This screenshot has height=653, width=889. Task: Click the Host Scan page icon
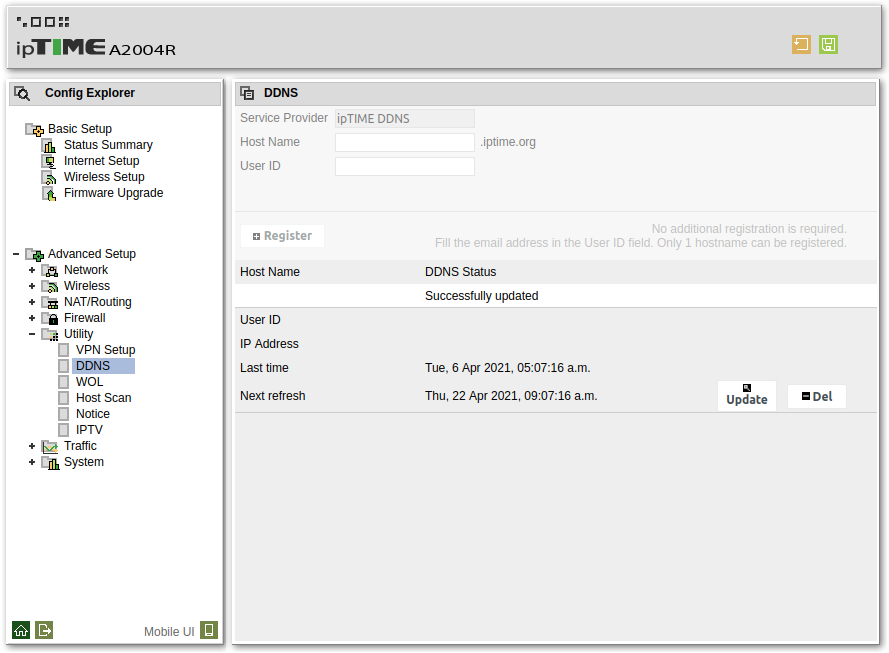click(64, 398)
